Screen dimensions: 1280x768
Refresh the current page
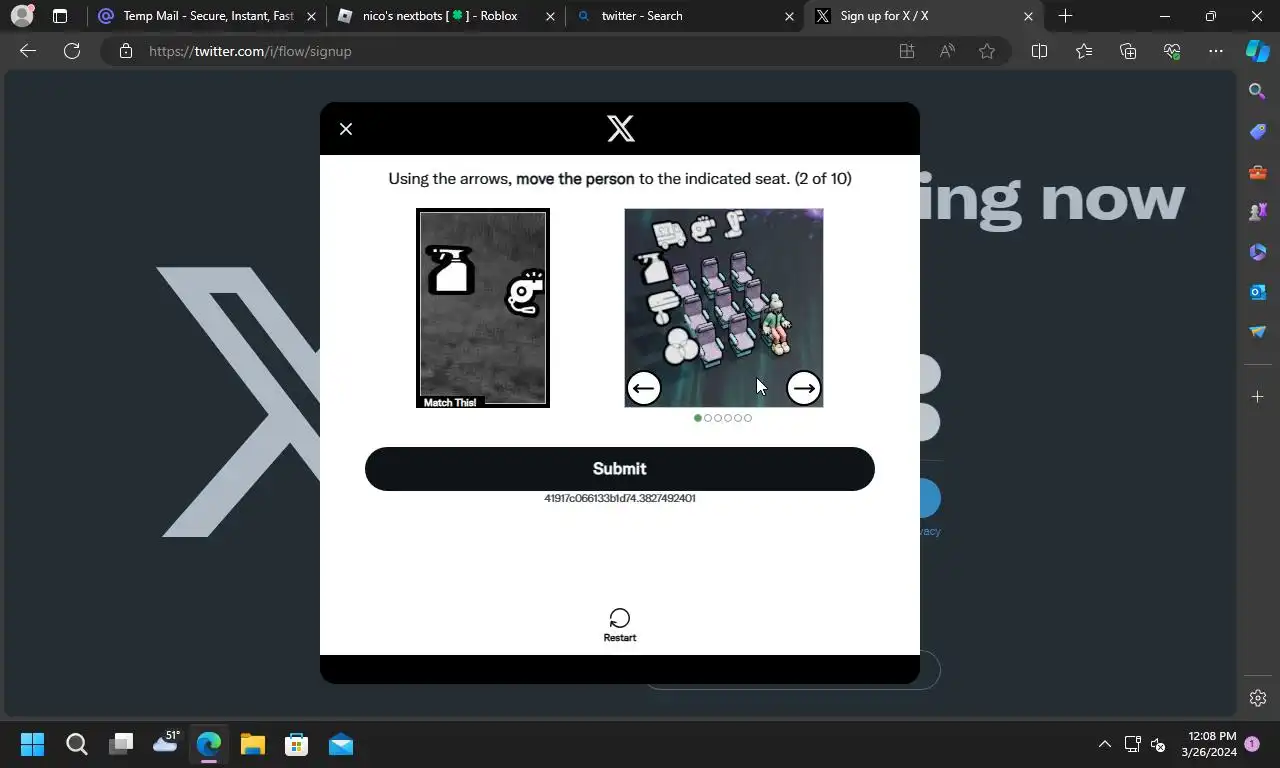[x=72, y=51]
